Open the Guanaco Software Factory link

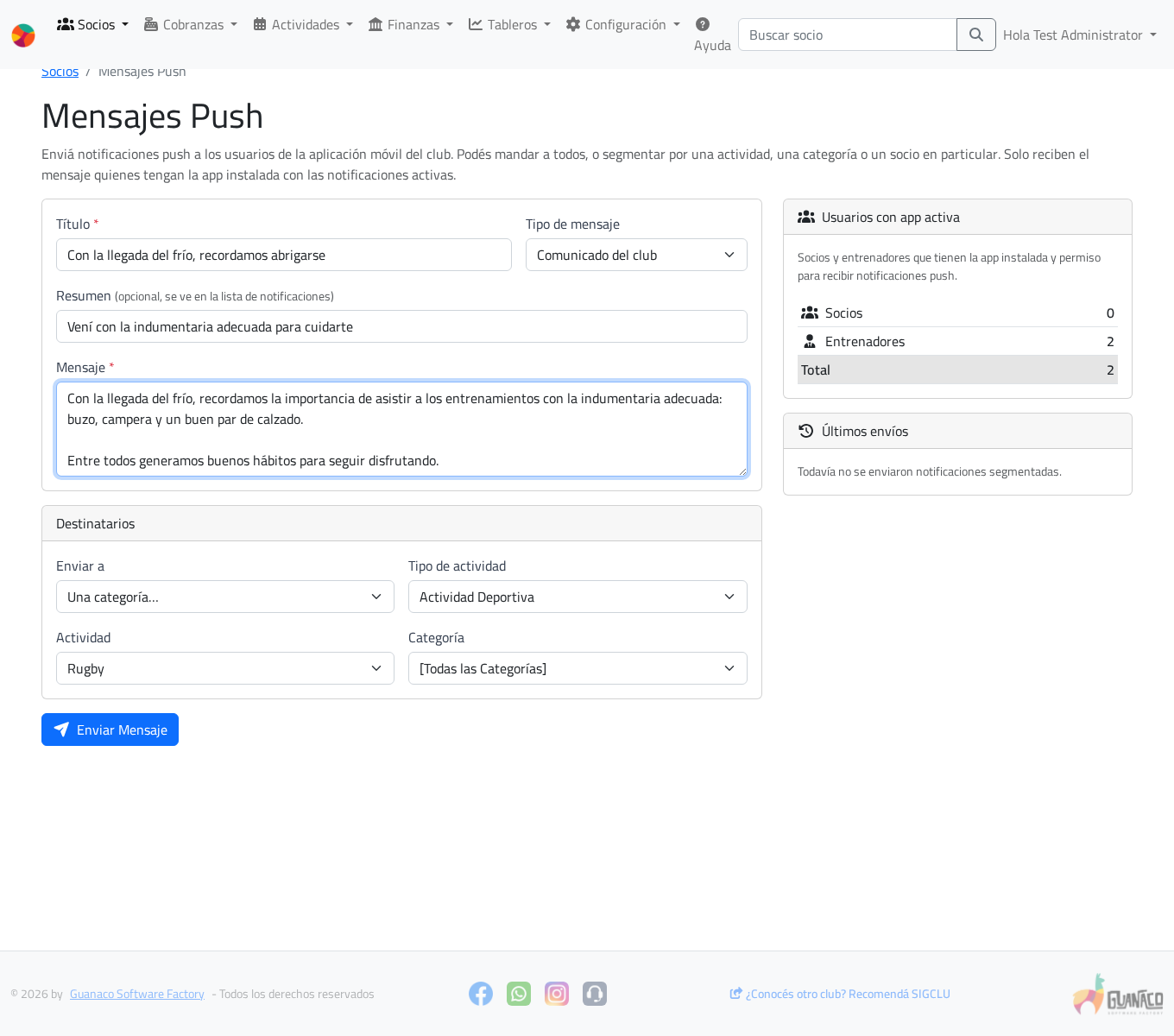coord(137,994)
